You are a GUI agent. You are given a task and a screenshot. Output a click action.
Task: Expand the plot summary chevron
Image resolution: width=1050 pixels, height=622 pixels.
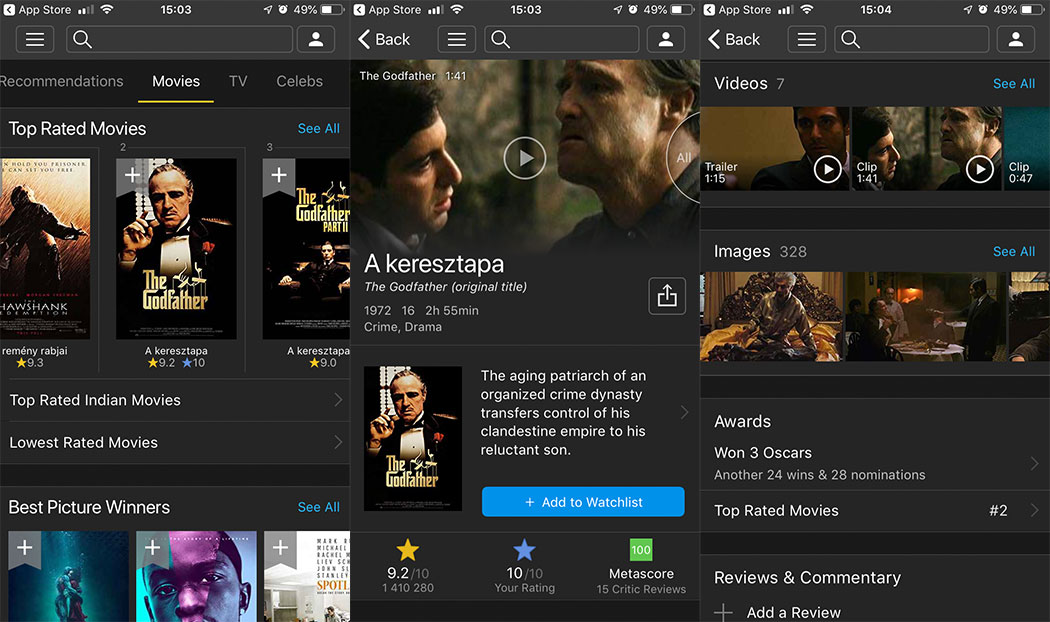tap(684, 412)
